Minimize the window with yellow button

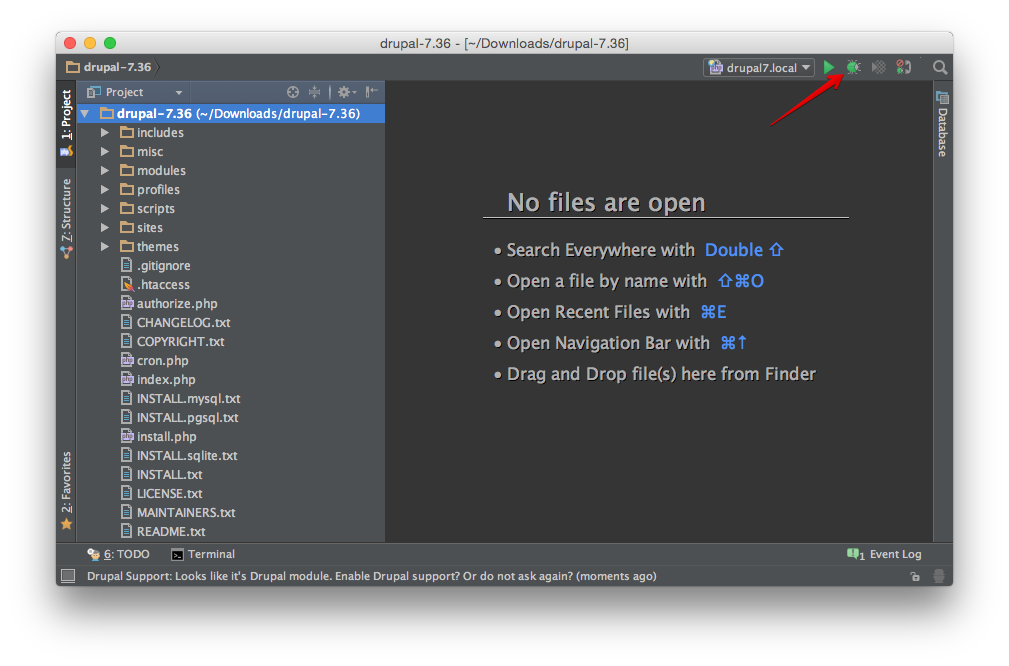90,43
